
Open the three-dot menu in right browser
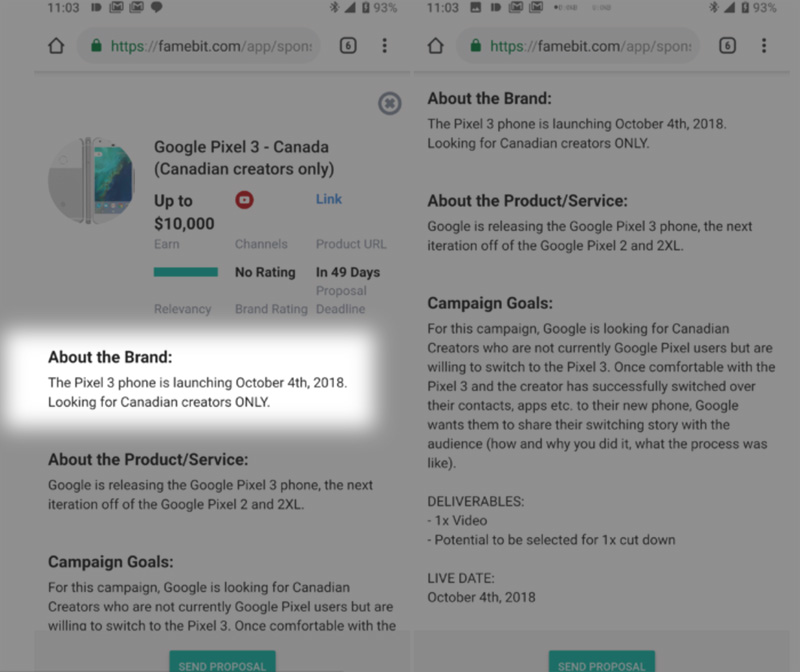tap(764, 46)
